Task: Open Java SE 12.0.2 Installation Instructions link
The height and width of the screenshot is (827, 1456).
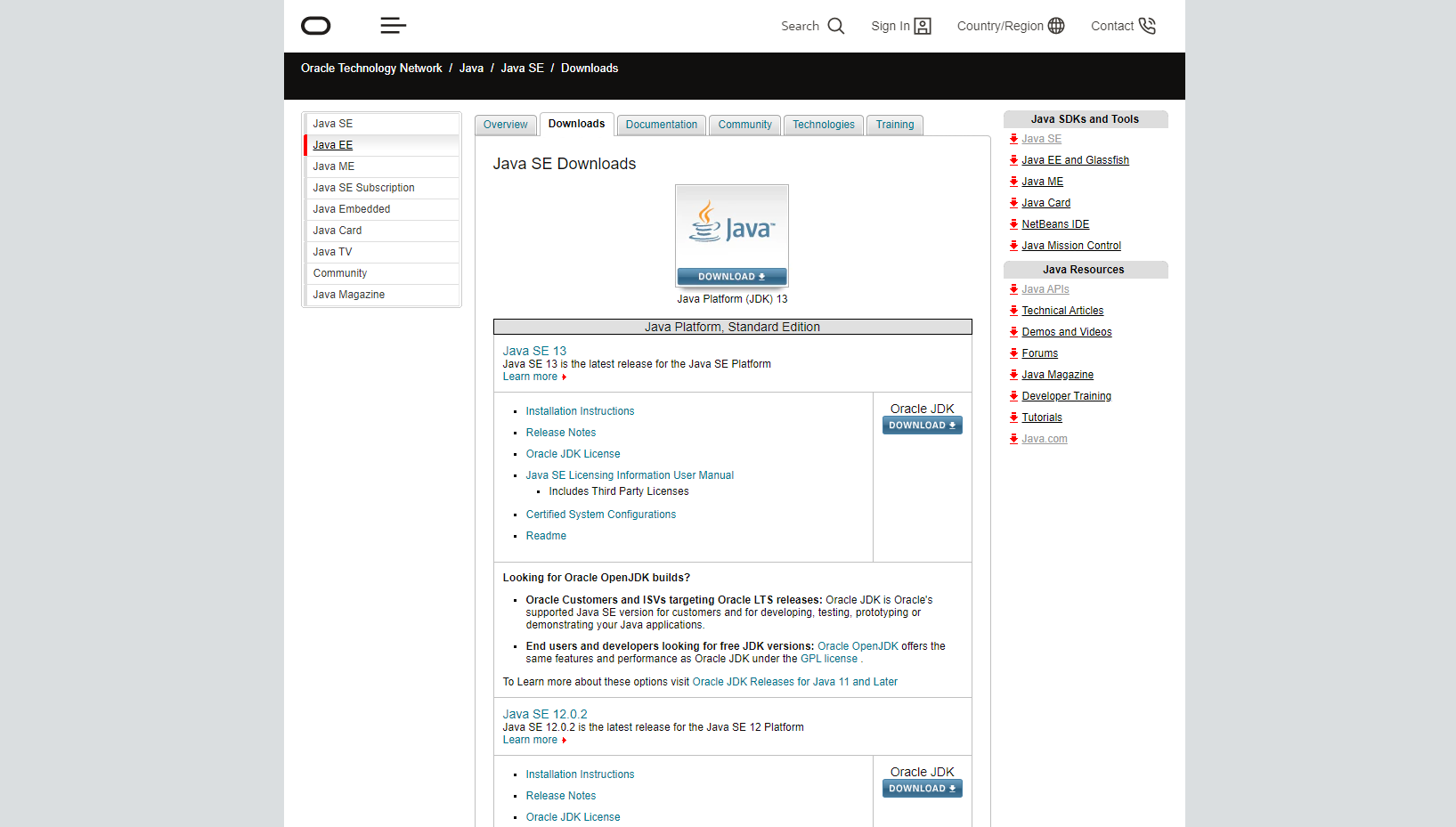Action: coord(580,774)
